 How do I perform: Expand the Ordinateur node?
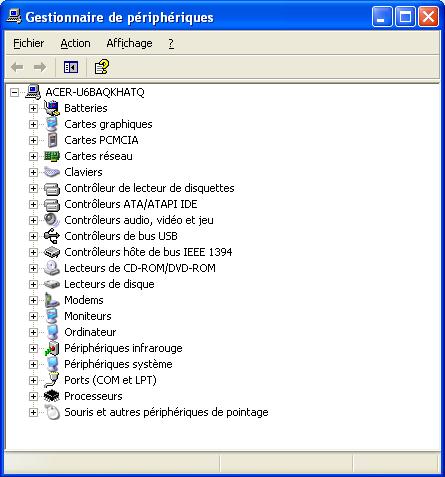click(x=33, y=332)
